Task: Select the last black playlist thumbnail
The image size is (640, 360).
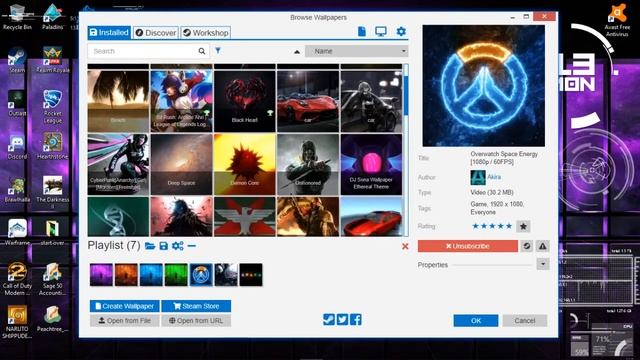Action: pos(251,275)
